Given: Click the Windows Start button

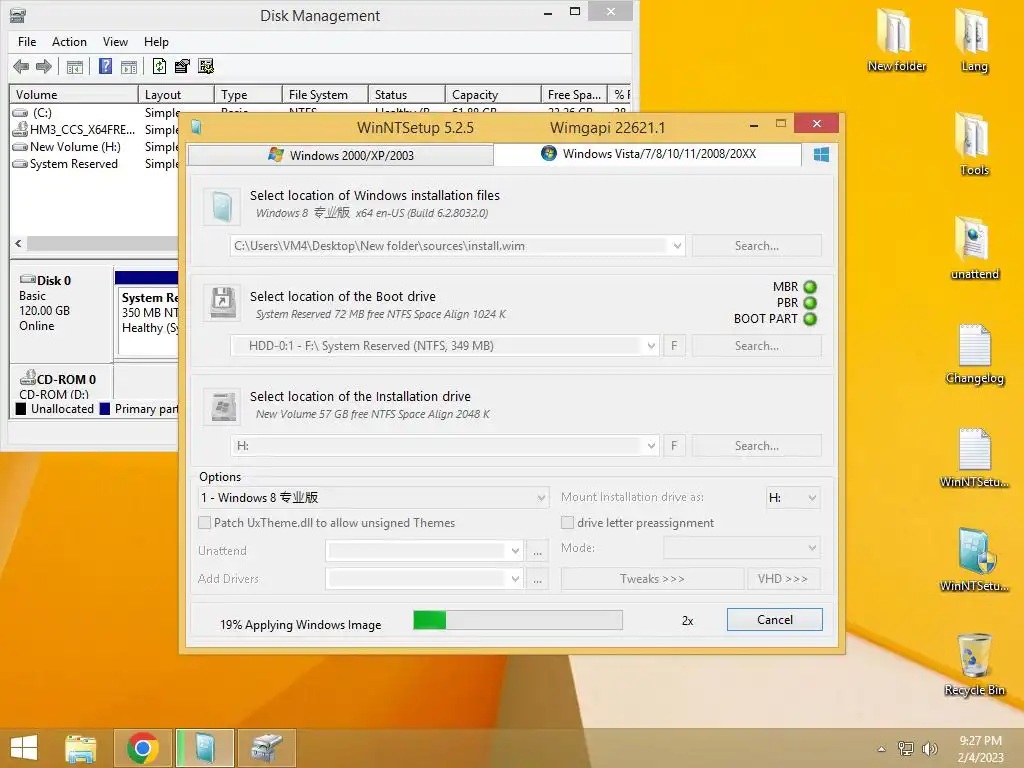Looking at the screenshot, I should point(24,748).
